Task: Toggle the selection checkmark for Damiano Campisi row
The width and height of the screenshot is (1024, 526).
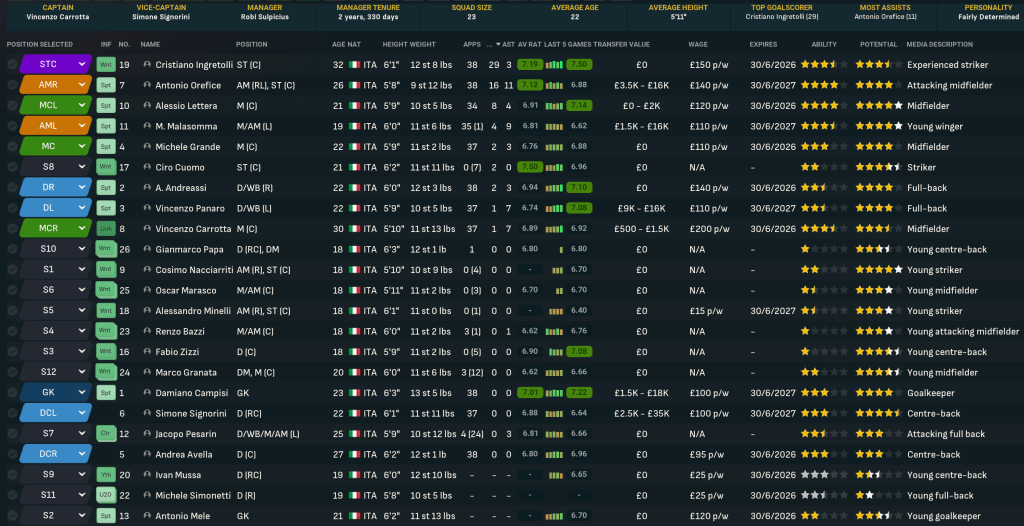Action: 12,393
